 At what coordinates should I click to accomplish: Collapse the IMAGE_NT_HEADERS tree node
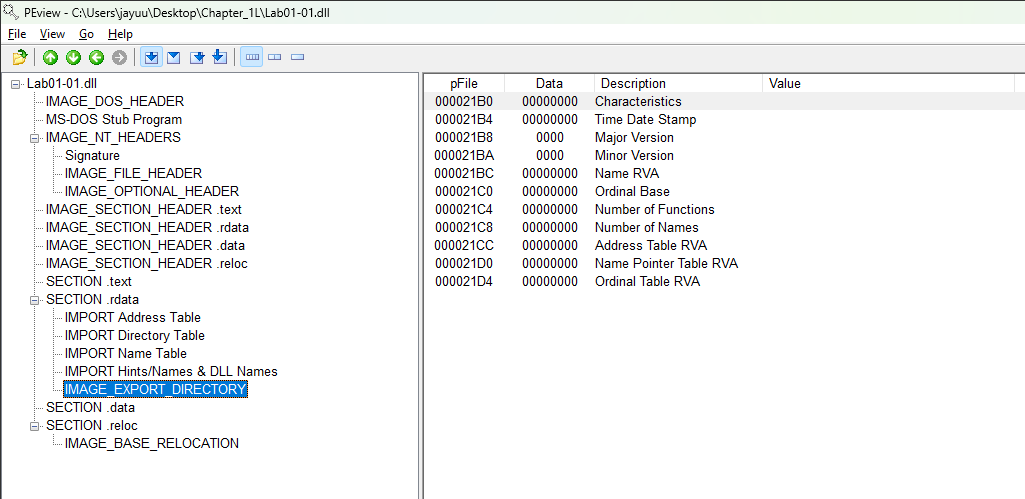click(35, 138)
